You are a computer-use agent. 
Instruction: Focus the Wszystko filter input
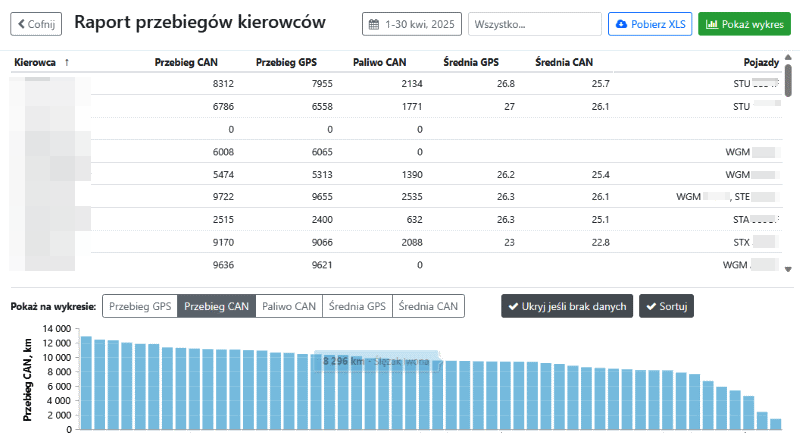point(535,24)
